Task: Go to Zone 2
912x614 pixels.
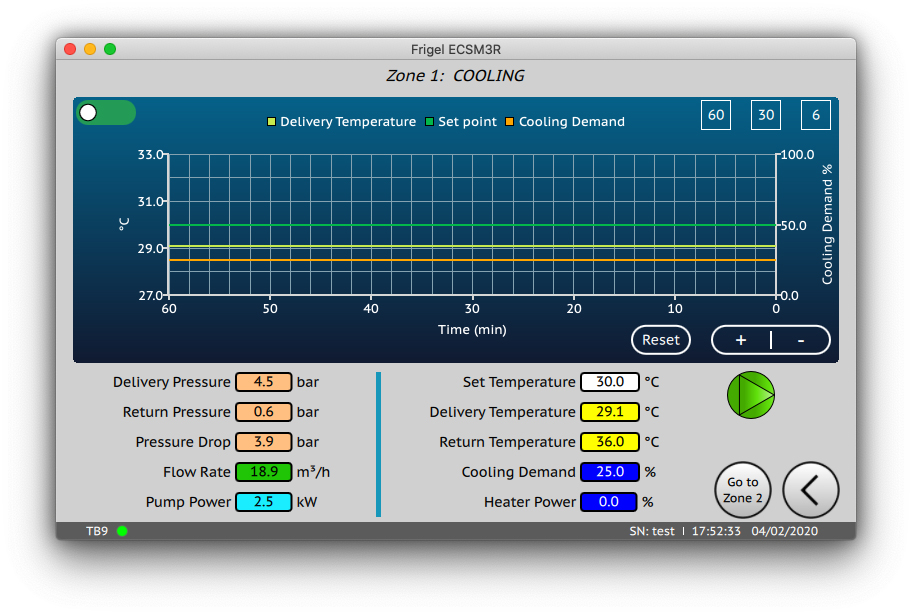Action: point(743,490)
